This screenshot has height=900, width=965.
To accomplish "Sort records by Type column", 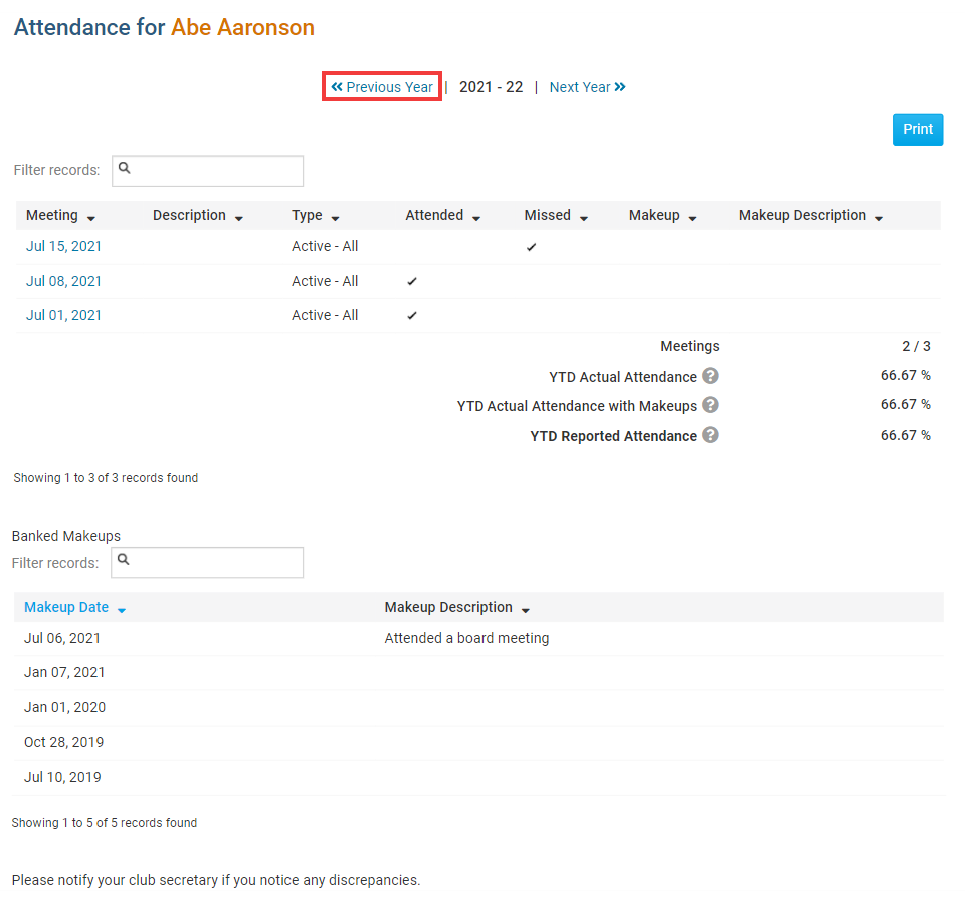I will coord(335,217).
